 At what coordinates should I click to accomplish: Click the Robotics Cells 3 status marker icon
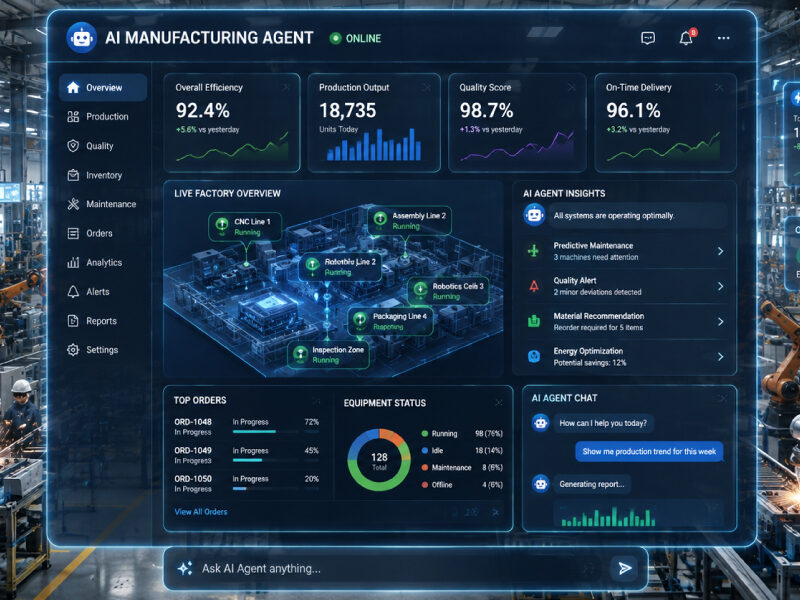point(420,289)
